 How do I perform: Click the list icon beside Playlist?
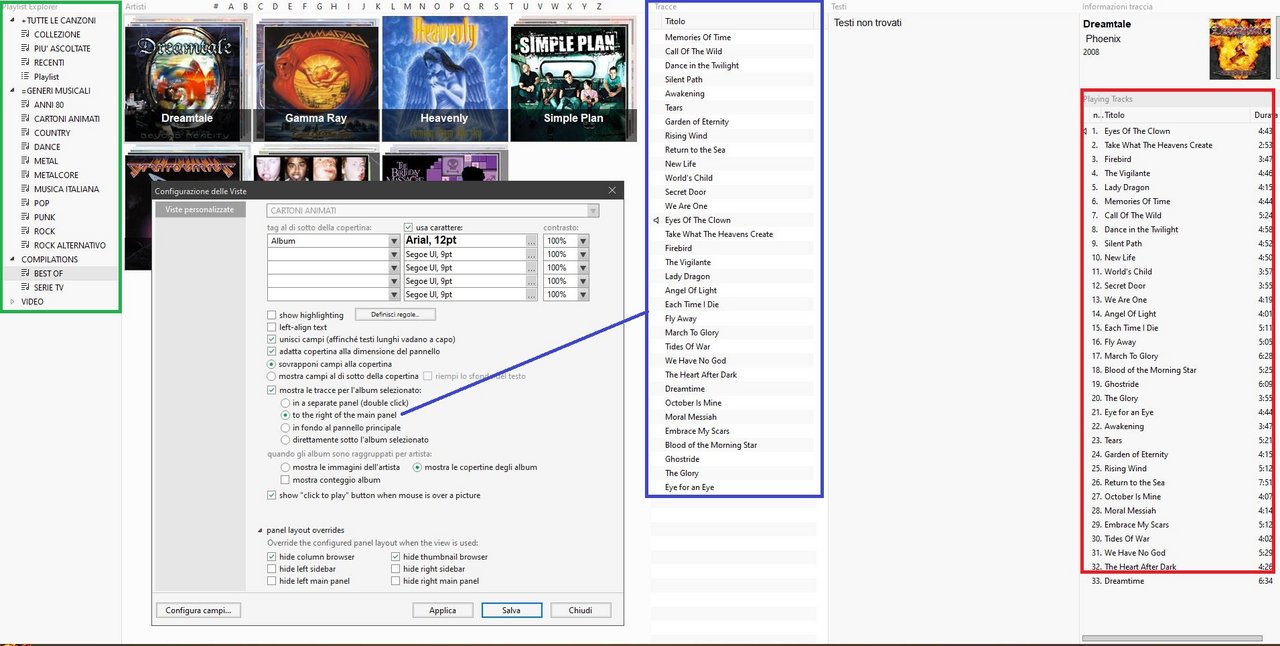click(25, 76)
